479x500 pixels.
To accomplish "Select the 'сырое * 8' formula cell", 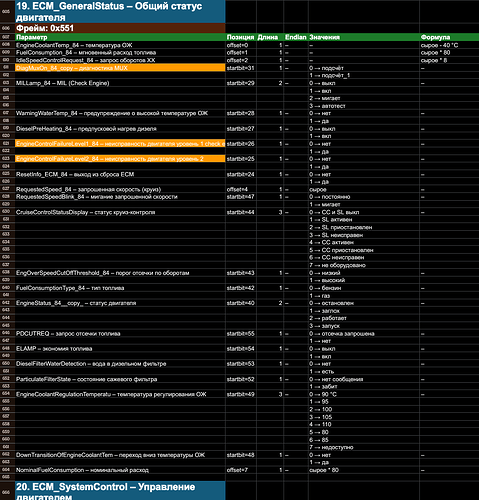I will click(x=449, y=60).
